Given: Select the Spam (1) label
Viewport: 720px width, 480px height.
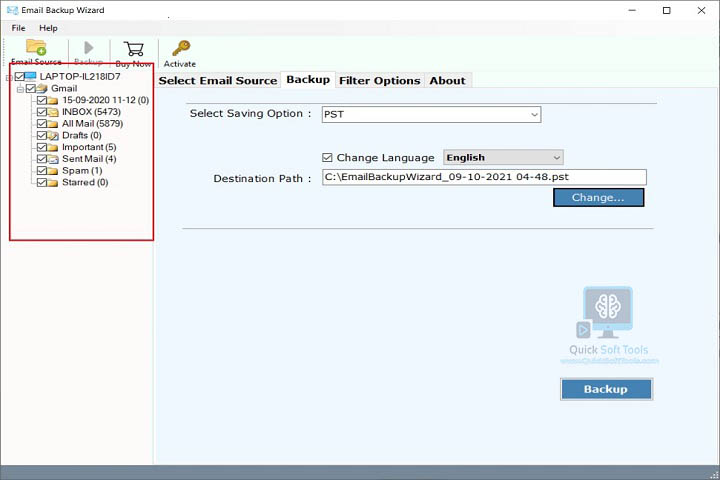Looking at the screenshot, I should 82,170.
